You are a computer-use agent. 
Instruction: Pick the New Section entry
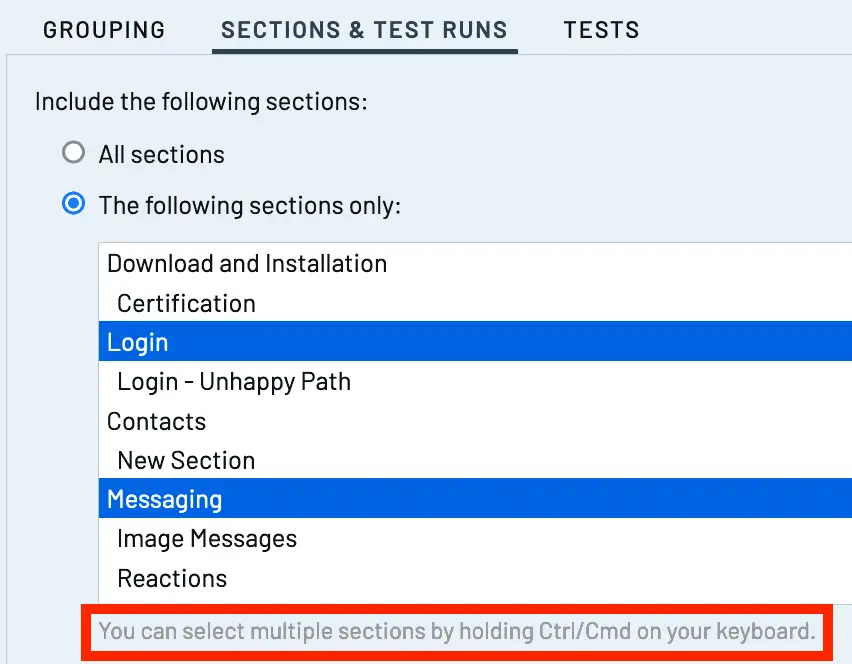coord(475,460)
